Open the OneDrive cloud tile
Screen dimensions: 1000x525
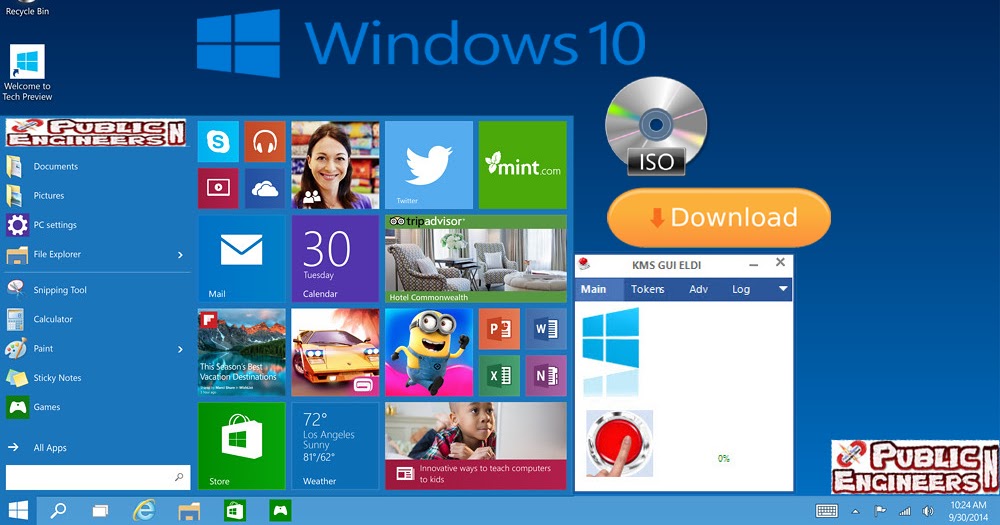265,188
